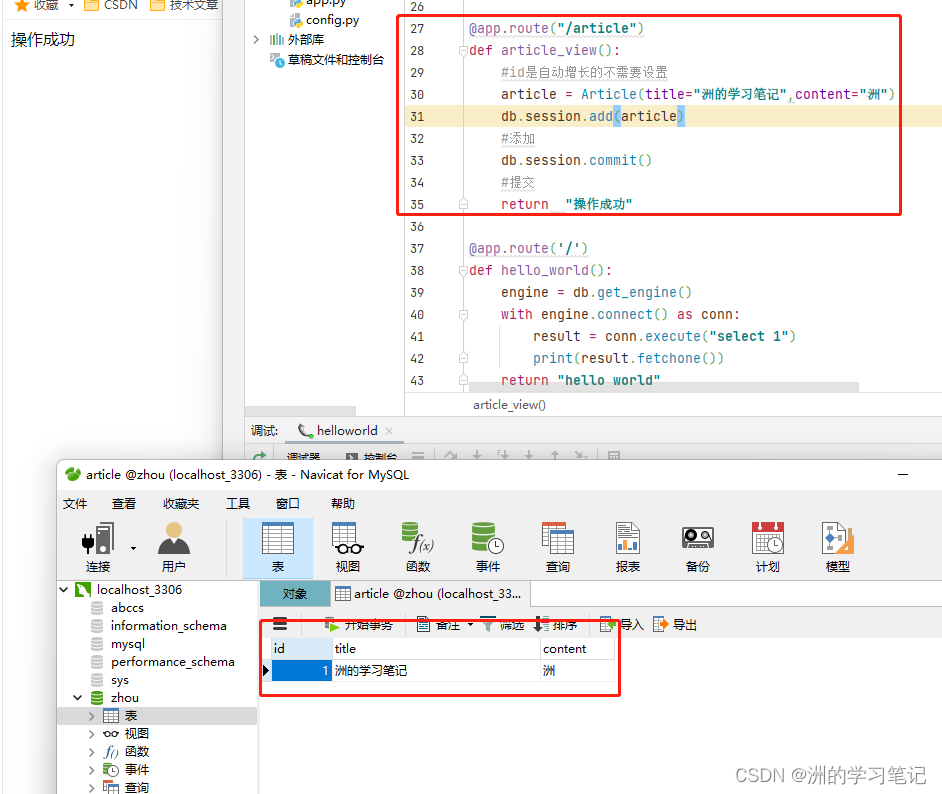Select the Table (表) toolbar icon
942x794 pixels.
point(278,547)
